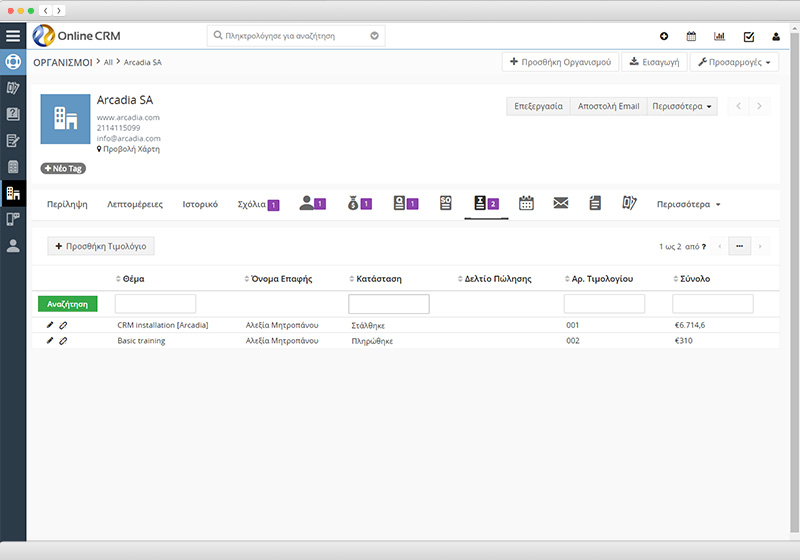Open the notes pencil sidebar icon
This screenshot has height=560, width=800.
point(13,140)
